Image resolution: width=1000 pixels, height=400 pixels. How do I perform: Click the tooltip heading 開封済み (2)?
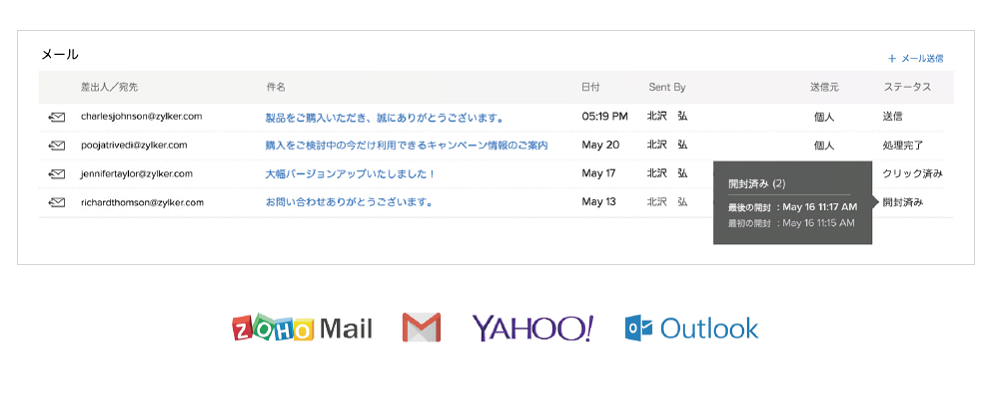point(757,184)
